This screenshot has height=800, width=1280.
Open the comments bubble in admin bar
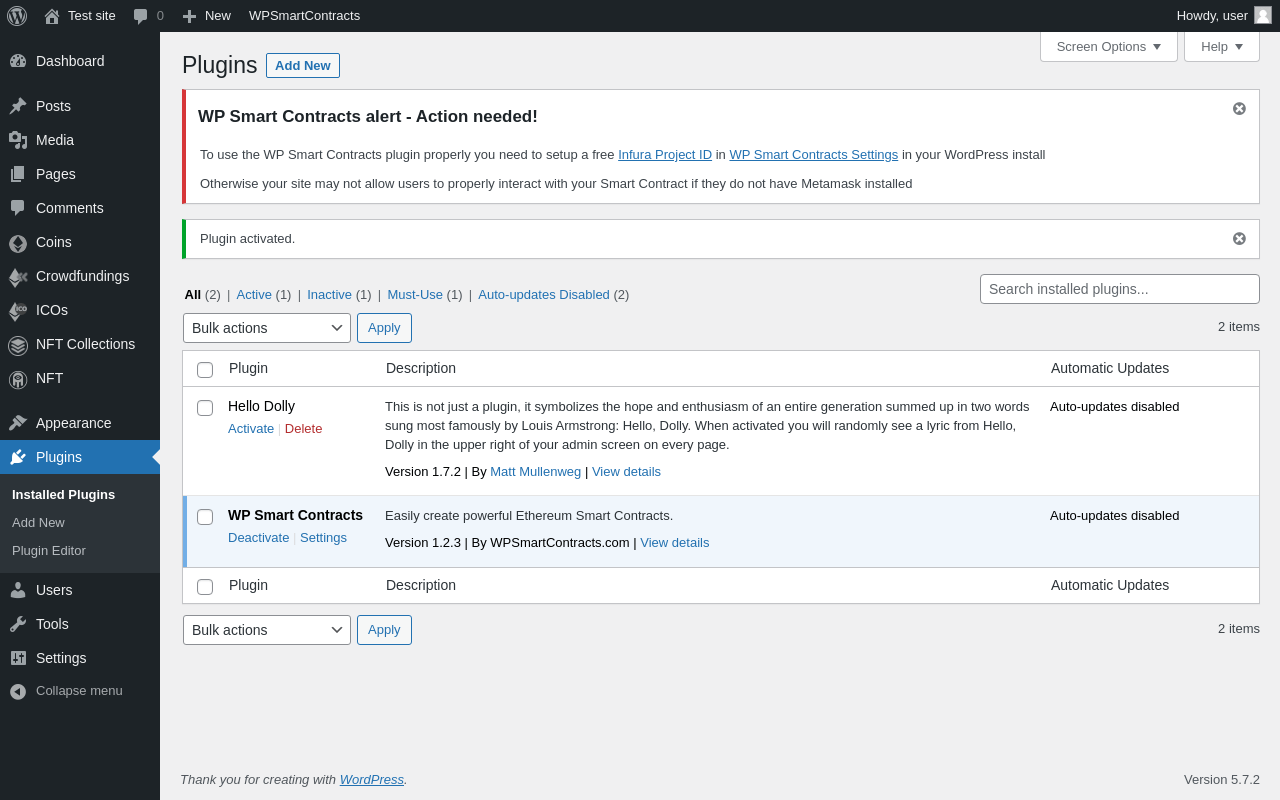pos(141,16)
